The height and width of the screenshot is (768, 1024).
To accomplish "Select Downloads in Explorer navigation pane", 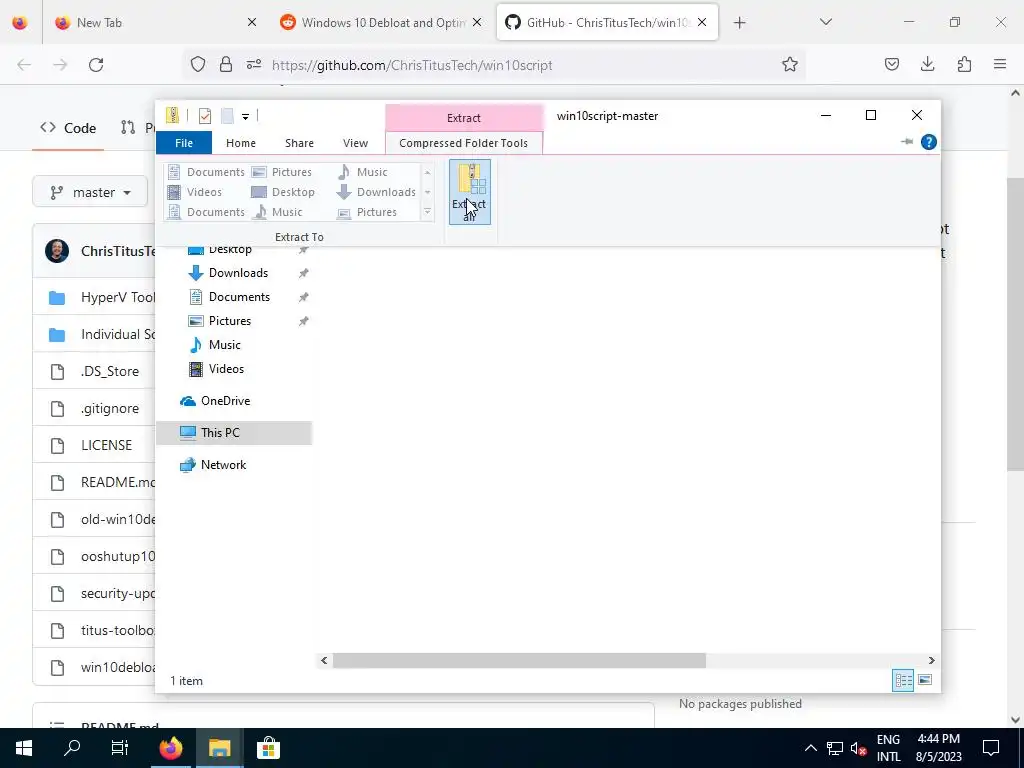I will [238, 273].
